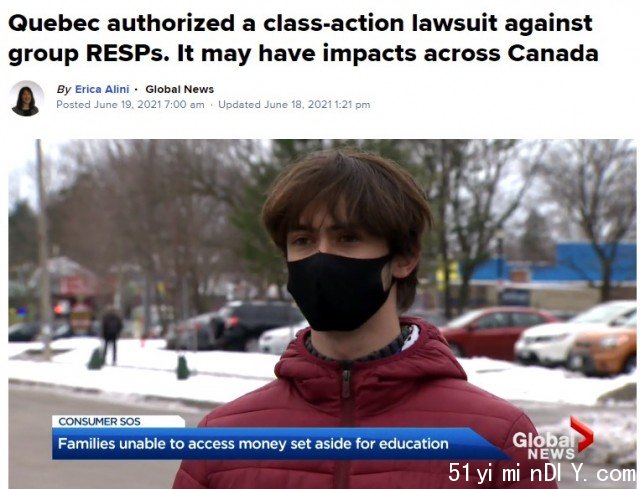Click the blue caption banner about families
Image resolution: width=640 pixels, height=489 pixels.
pyautogui.click(x=280, y=443)
